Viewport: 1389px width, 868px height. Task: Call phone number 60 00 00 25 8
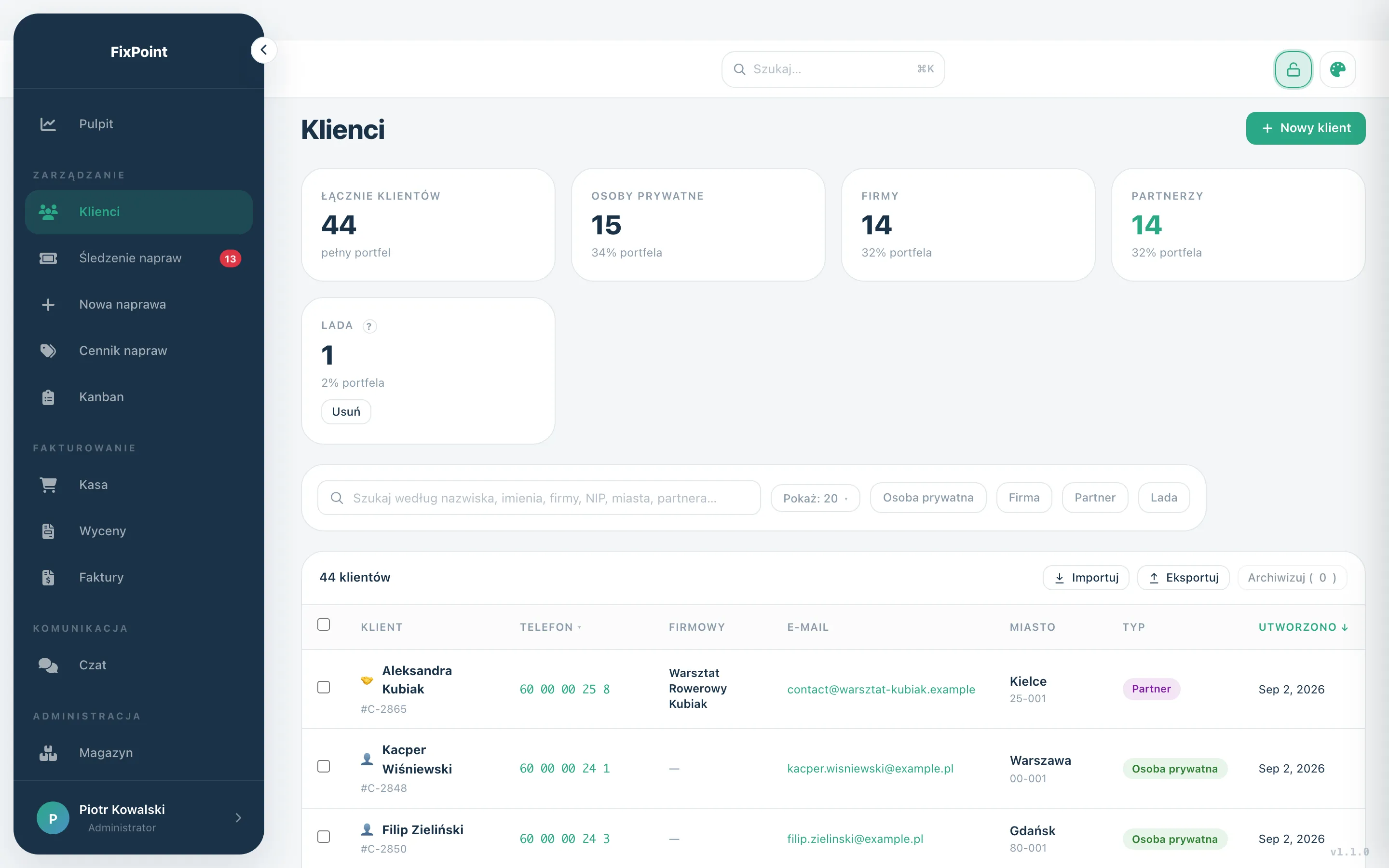pyautogui.click(x=565, y=690)
